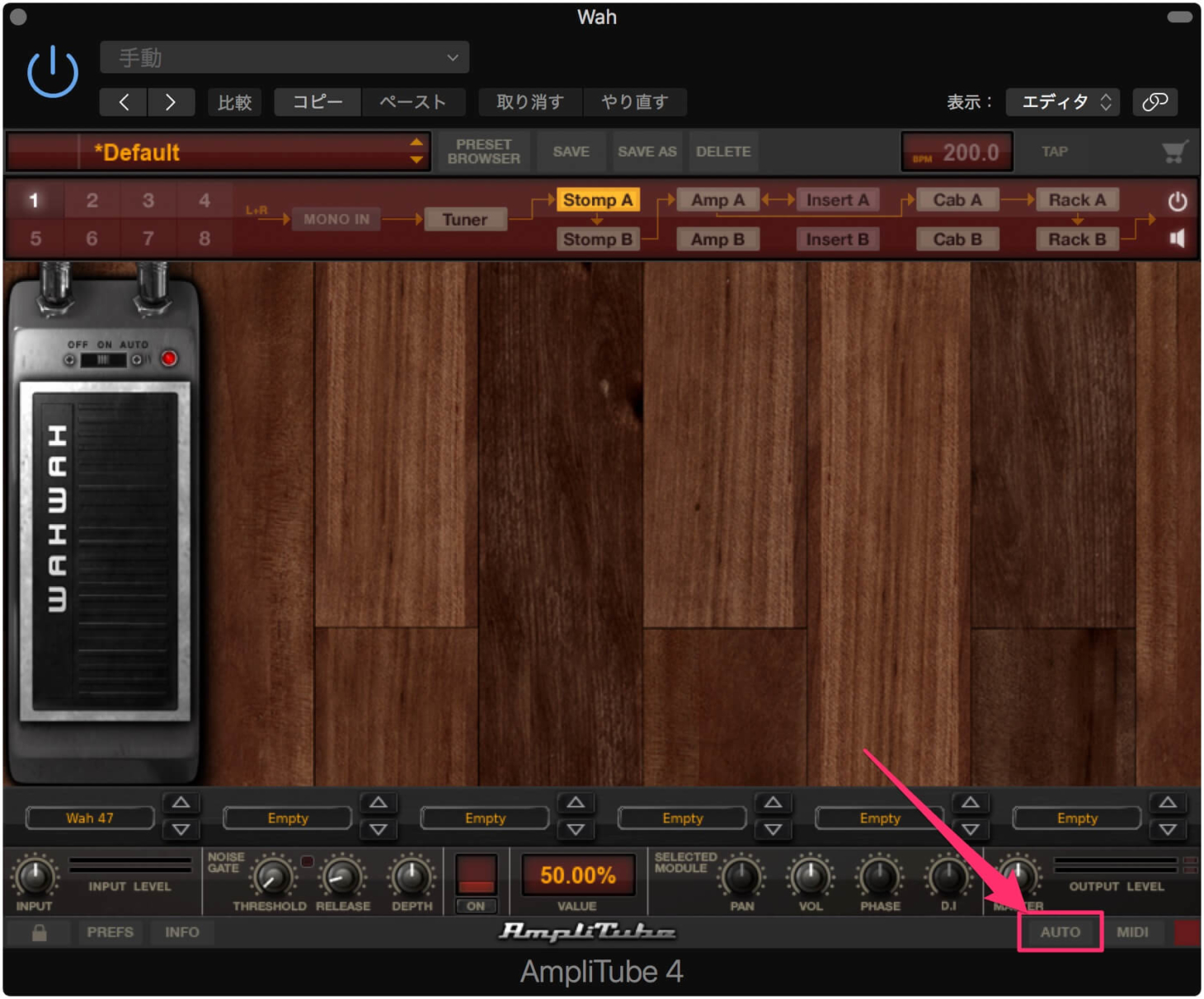Toggle the Wah pedal OFF/ON/AUTO switch
Viewport: 1204px width, 999px height.
coord(103,360)
